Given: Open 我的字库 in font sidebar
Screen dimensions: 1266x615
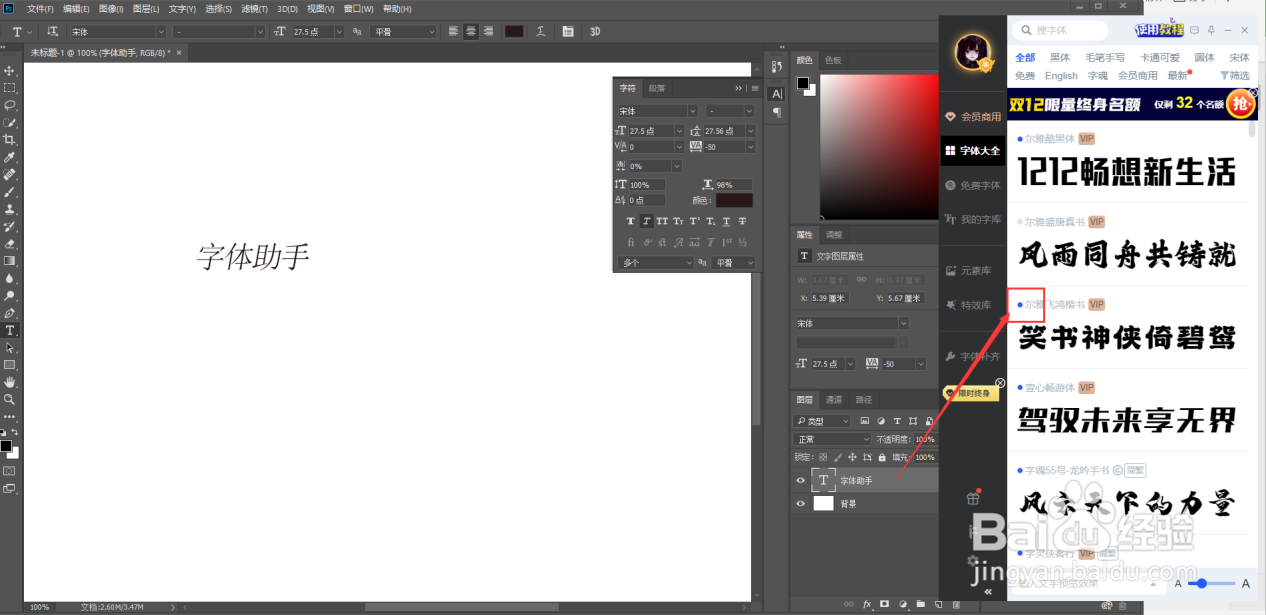Looking at the screenshot, I should pyautogui.click(x=972, y=219).
